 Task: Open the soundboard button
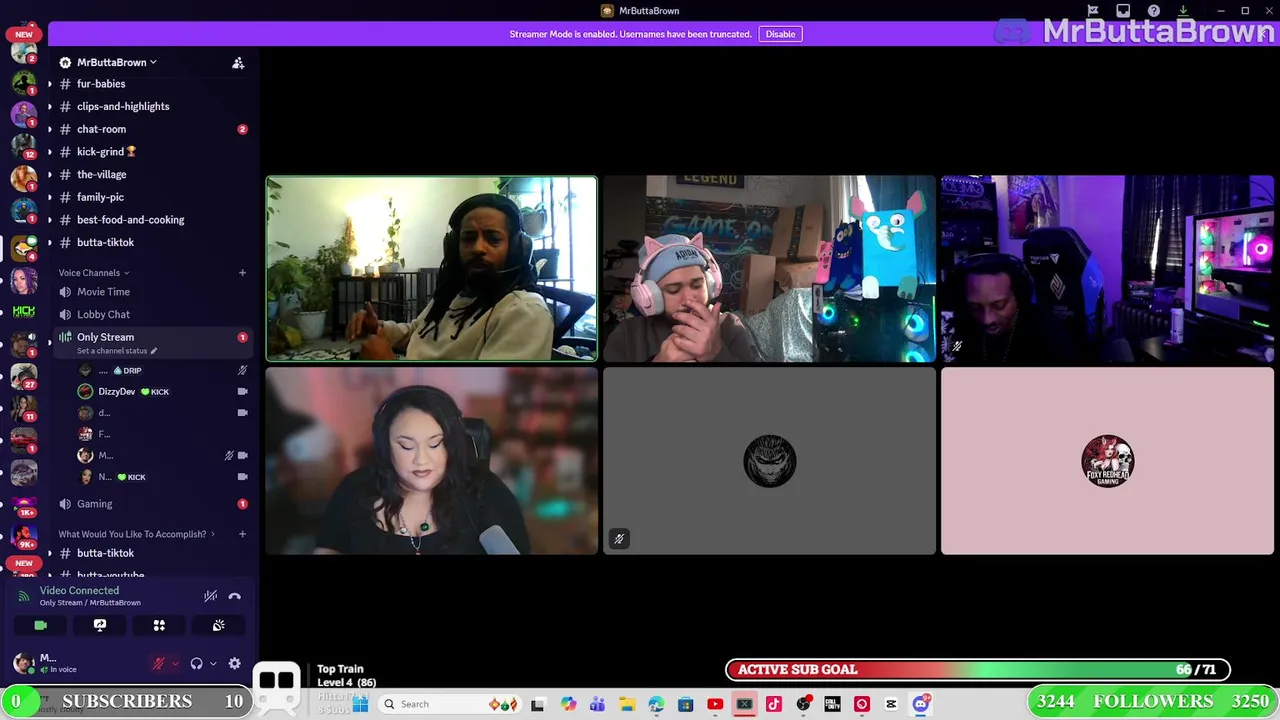(x=218, y=625)
